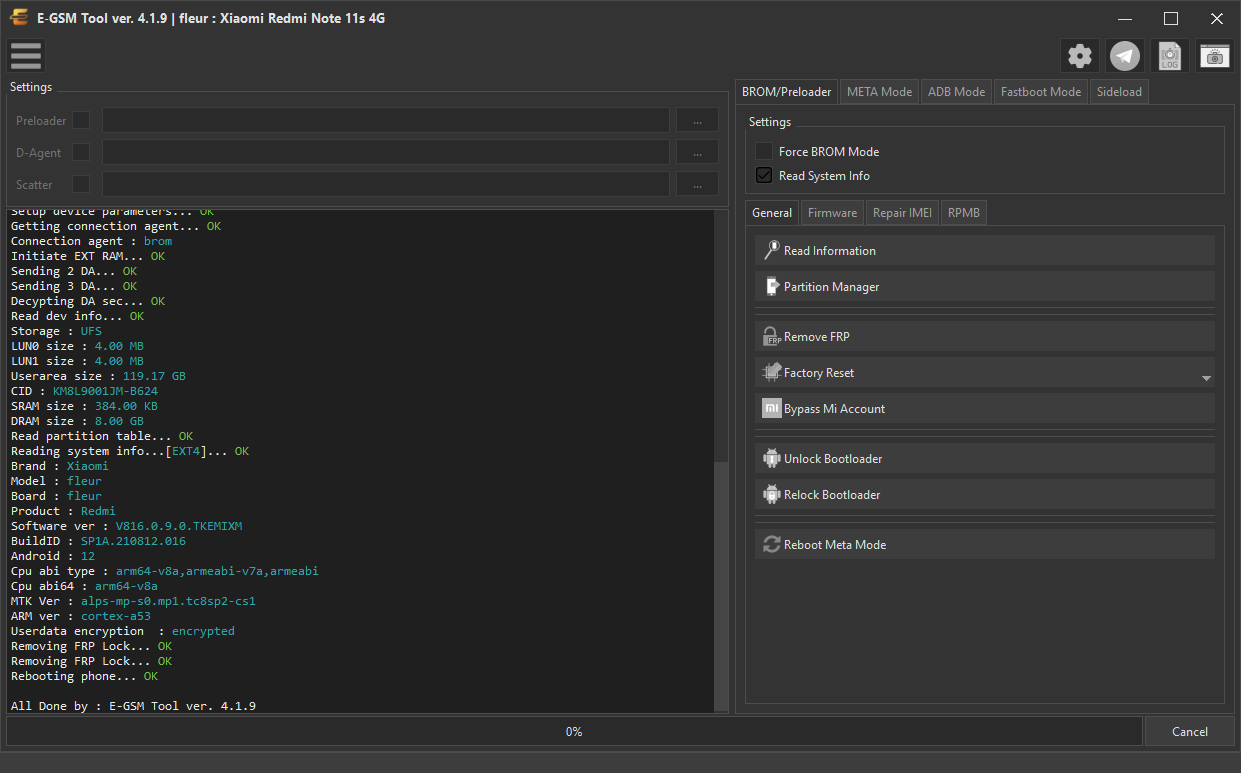
Task: Click the screenshot camera icon
Action: point(1215,56)
